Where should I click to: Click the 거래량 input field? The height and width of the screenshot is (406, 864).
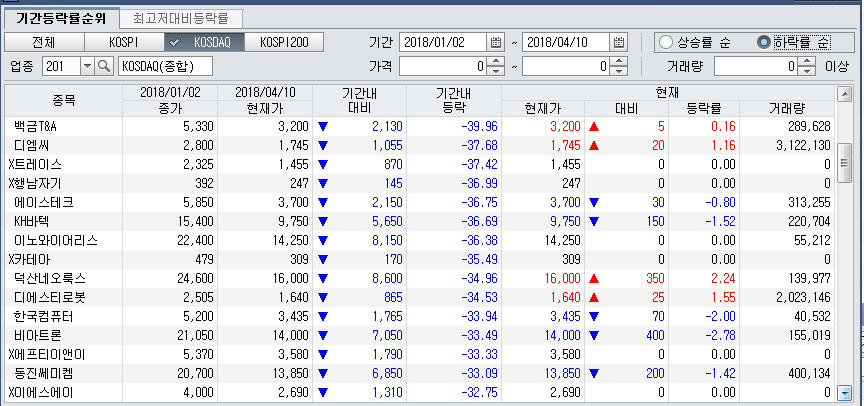757,67
